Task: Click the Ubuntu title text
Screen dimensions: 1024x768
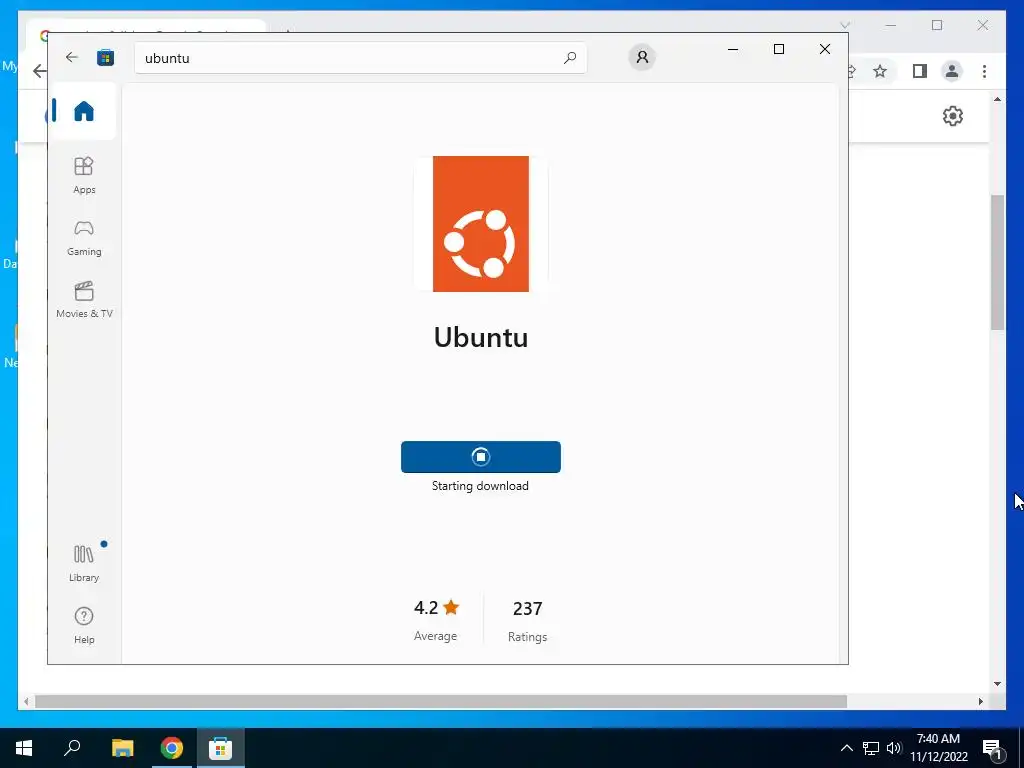Action: point(481,337)
